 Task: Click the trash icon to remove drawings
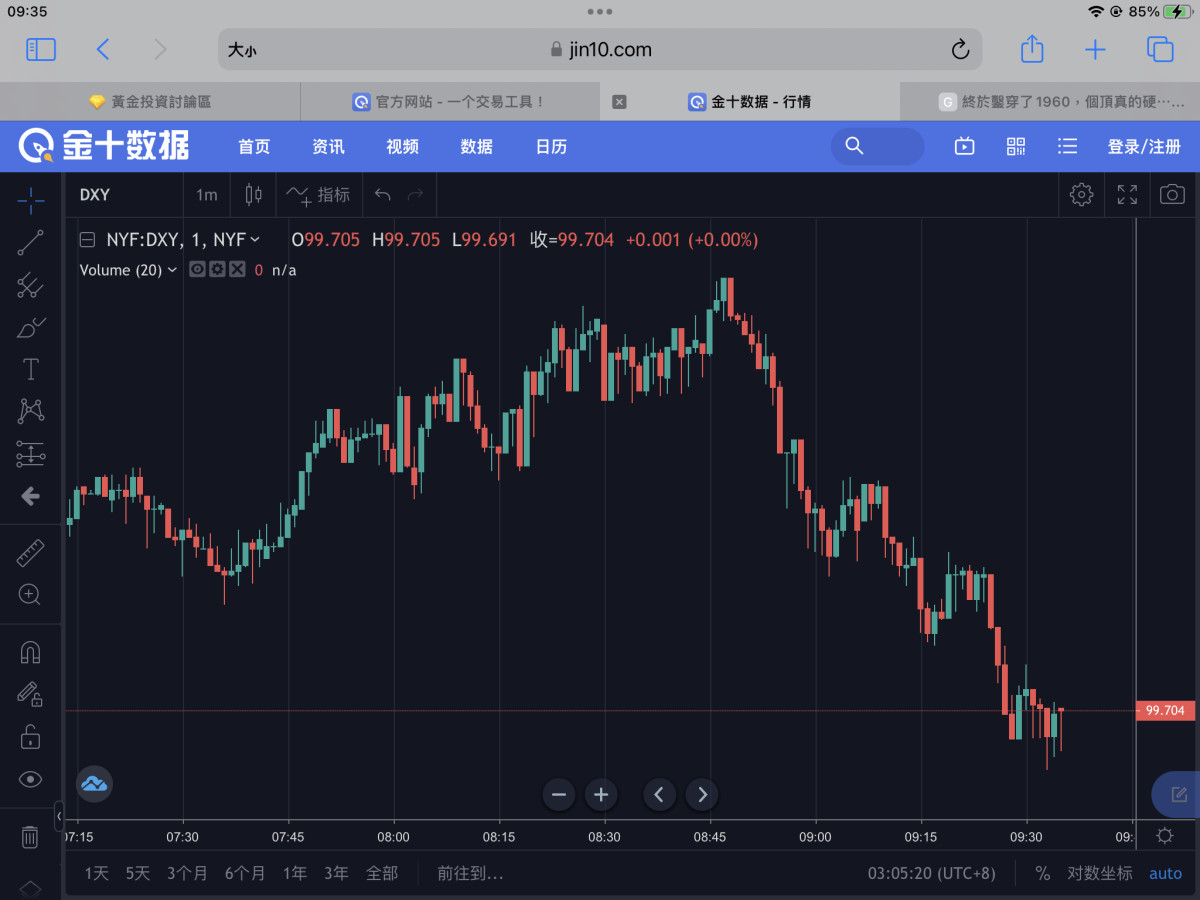[30, 837]
